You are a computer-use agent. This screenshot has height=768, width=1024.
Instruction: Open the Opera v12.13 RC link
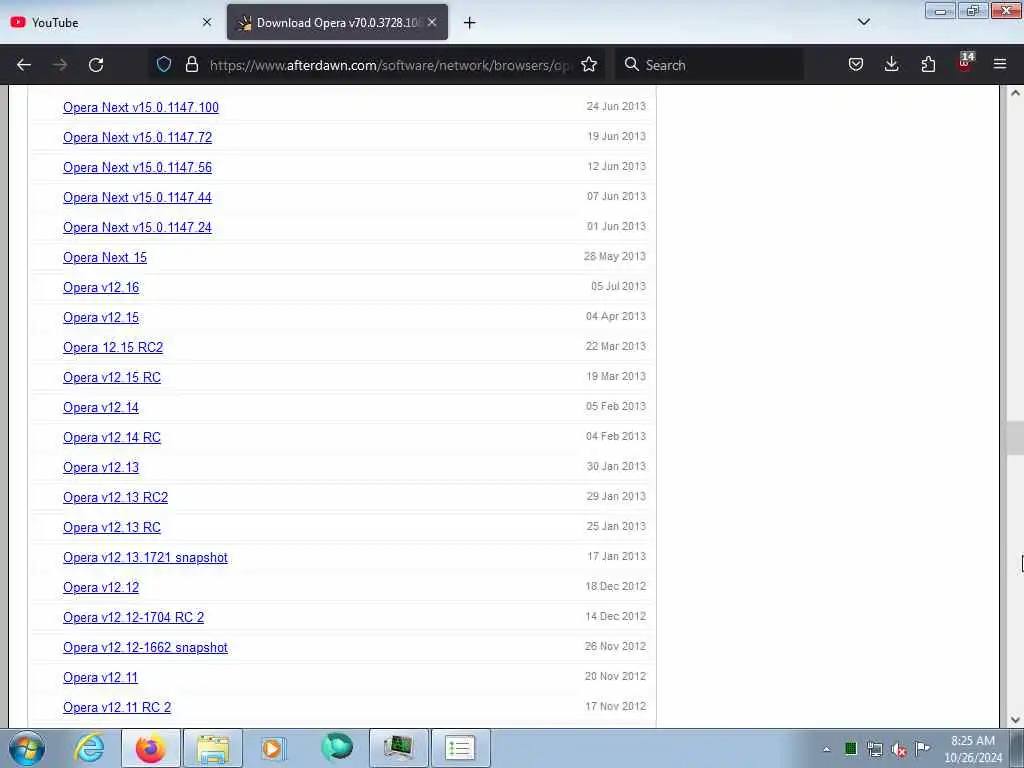click(x=112, y=528)
